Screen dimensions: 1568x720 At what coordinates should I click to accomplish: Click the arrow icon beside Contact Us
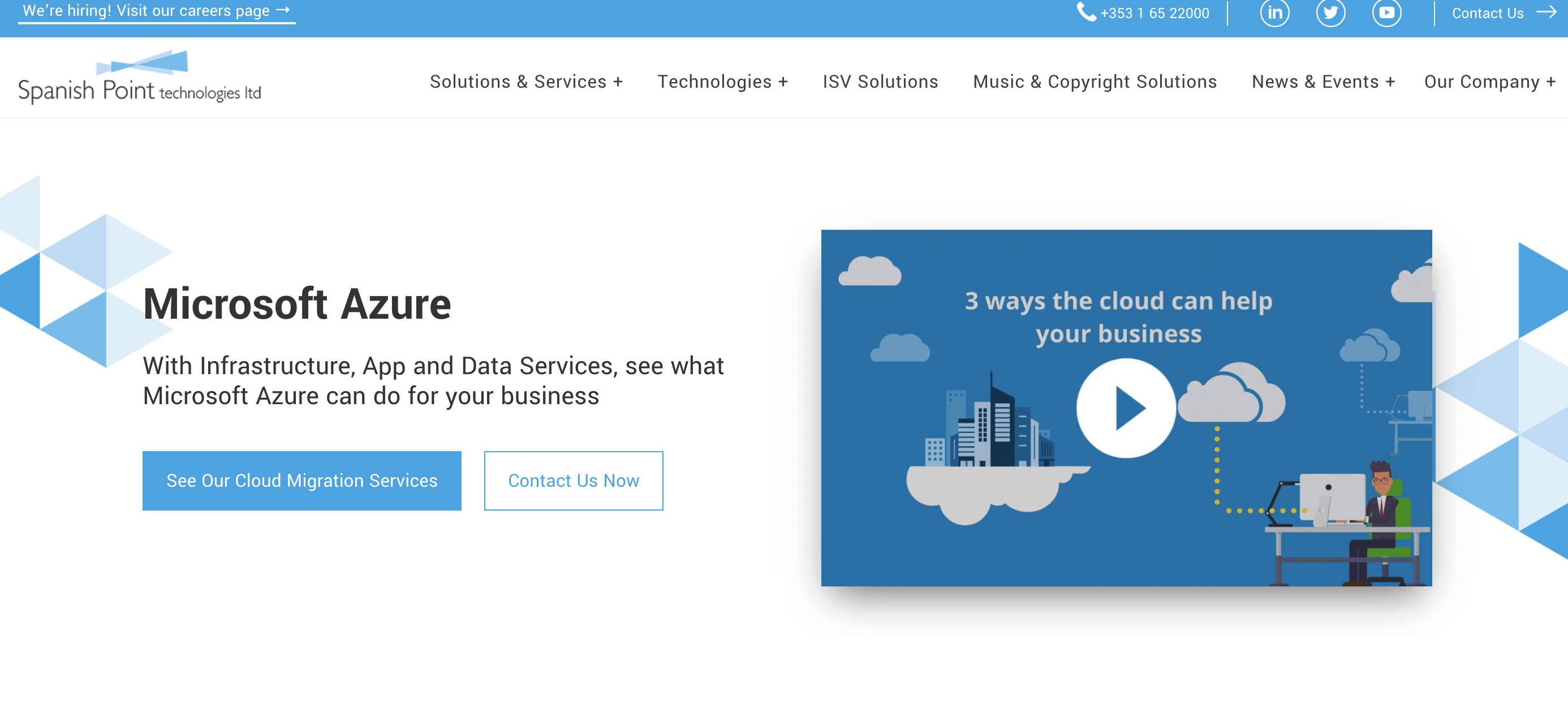click(x=1547, y=12)
